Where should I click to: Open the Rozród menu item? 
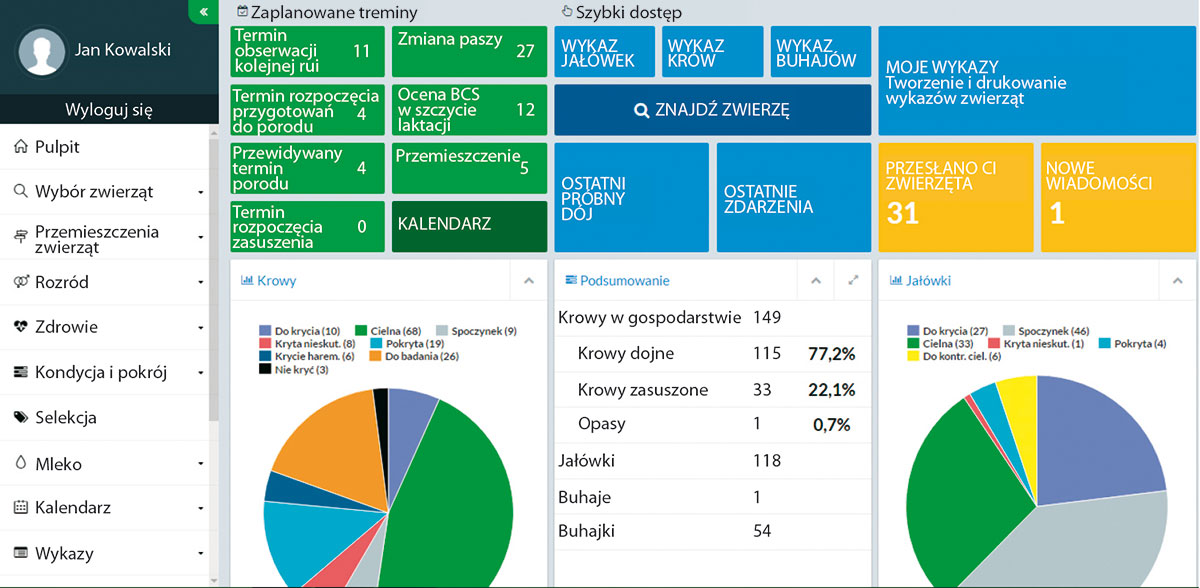[x=104, y=282]
